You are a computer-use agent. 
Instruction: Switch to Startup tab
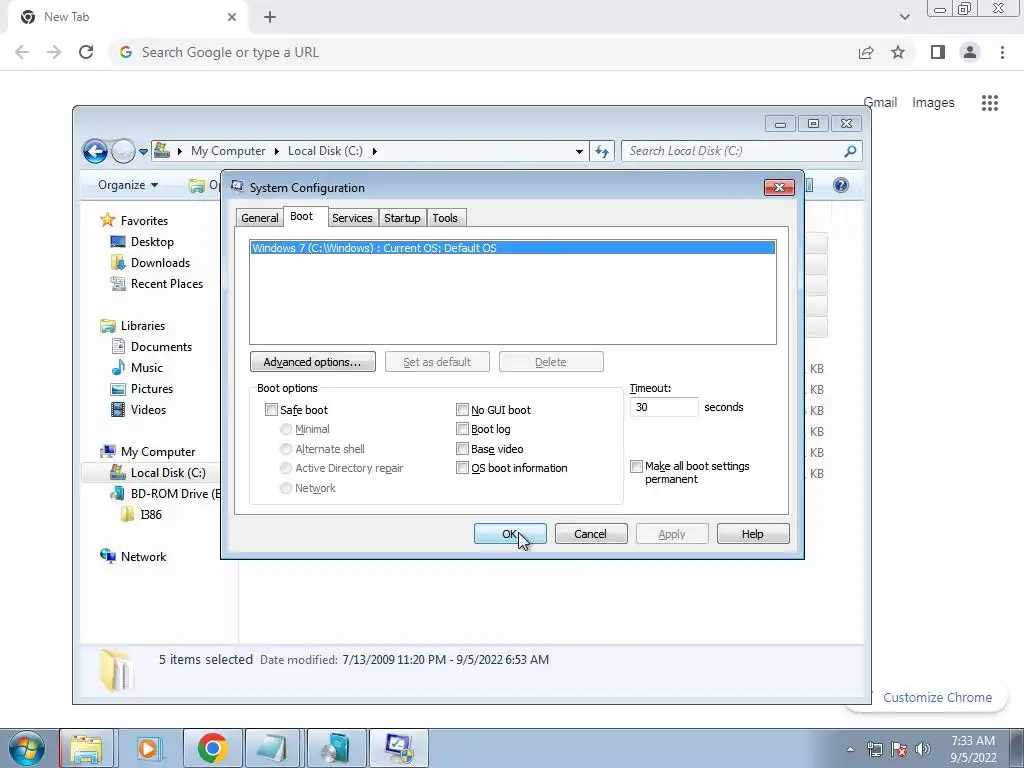[x=402, y=218]
